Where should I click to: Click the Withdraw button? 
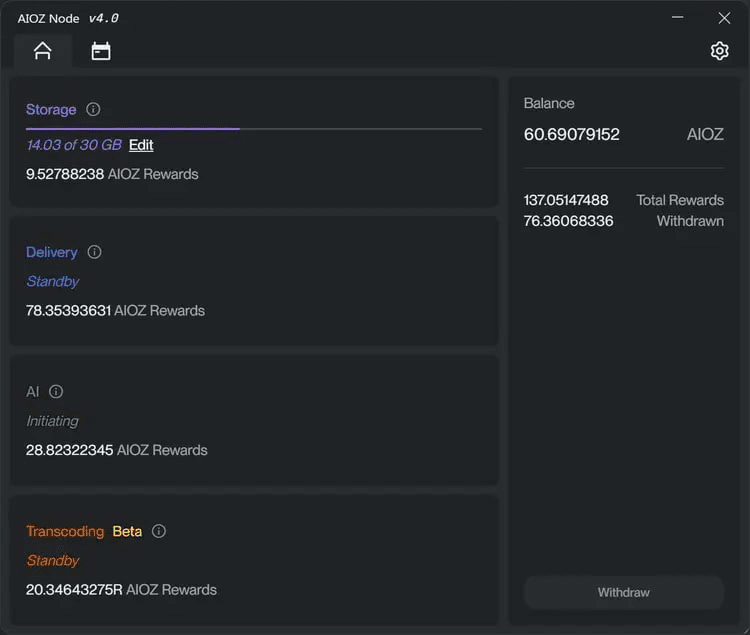coord(624,592)
